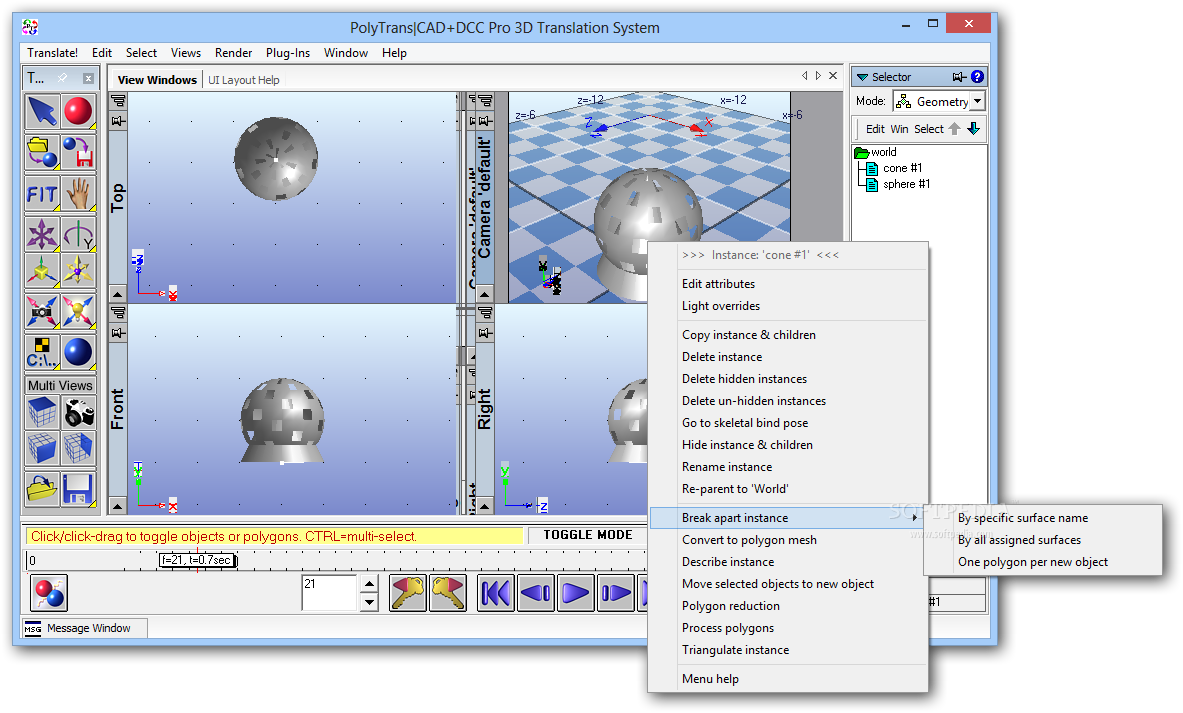Select the light bulb move tool

78,311
